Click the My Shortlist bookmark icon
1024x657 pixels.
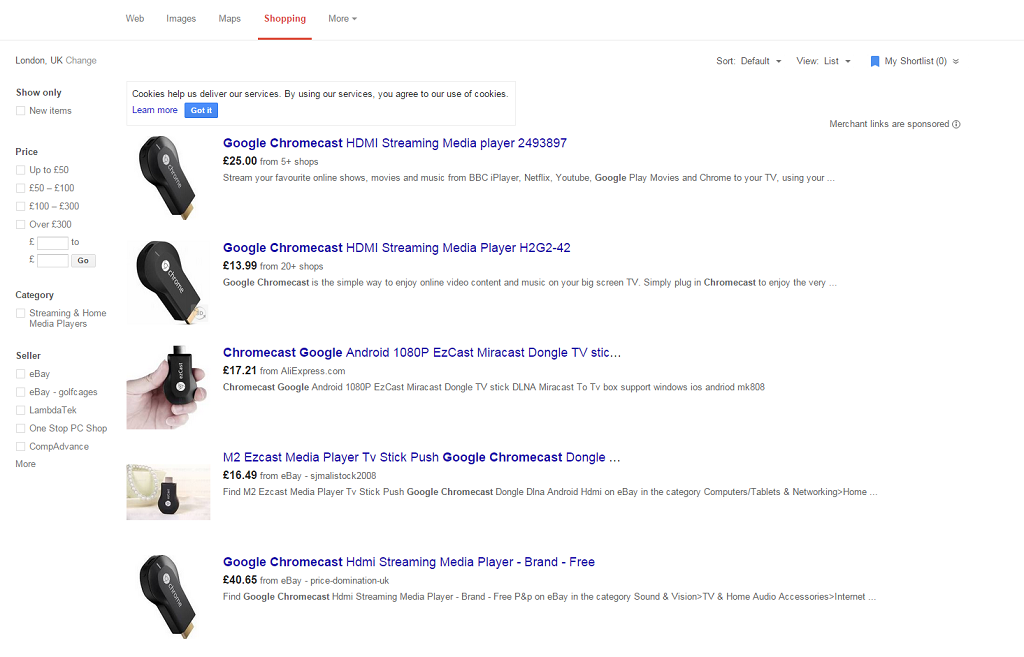(x=874, y=61)
